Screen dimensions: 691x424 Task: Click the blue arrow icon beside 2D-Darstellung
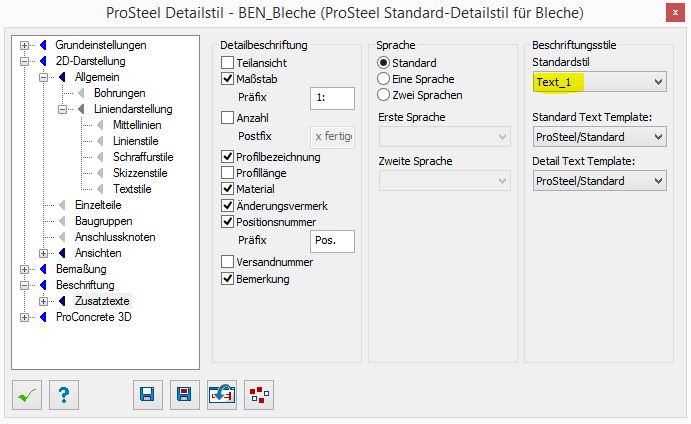(x=43, y=61)
